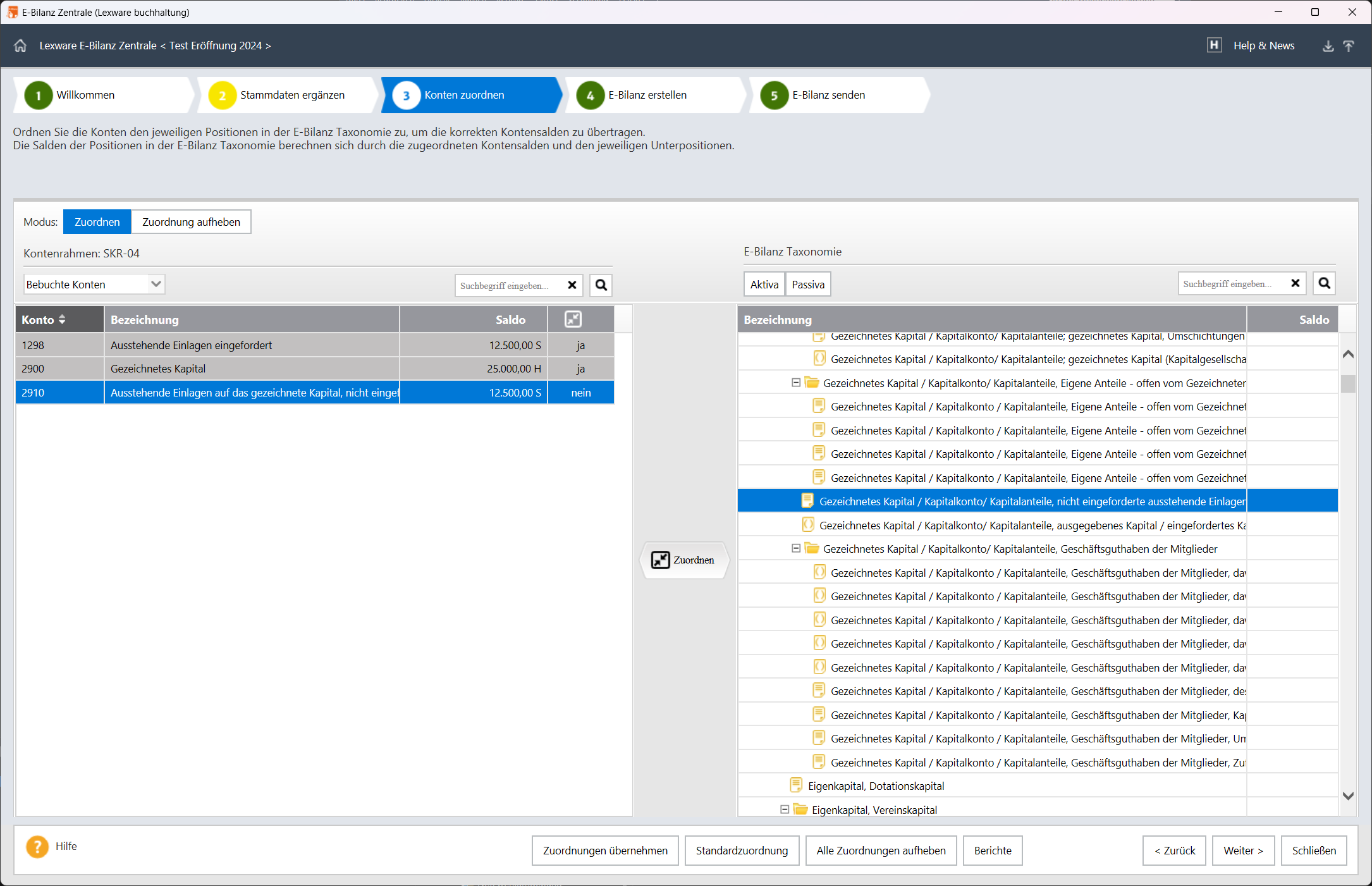Select account 2900 Gezeichnetes Kapital
This screenshot has height=886, width=1372.
315,369
